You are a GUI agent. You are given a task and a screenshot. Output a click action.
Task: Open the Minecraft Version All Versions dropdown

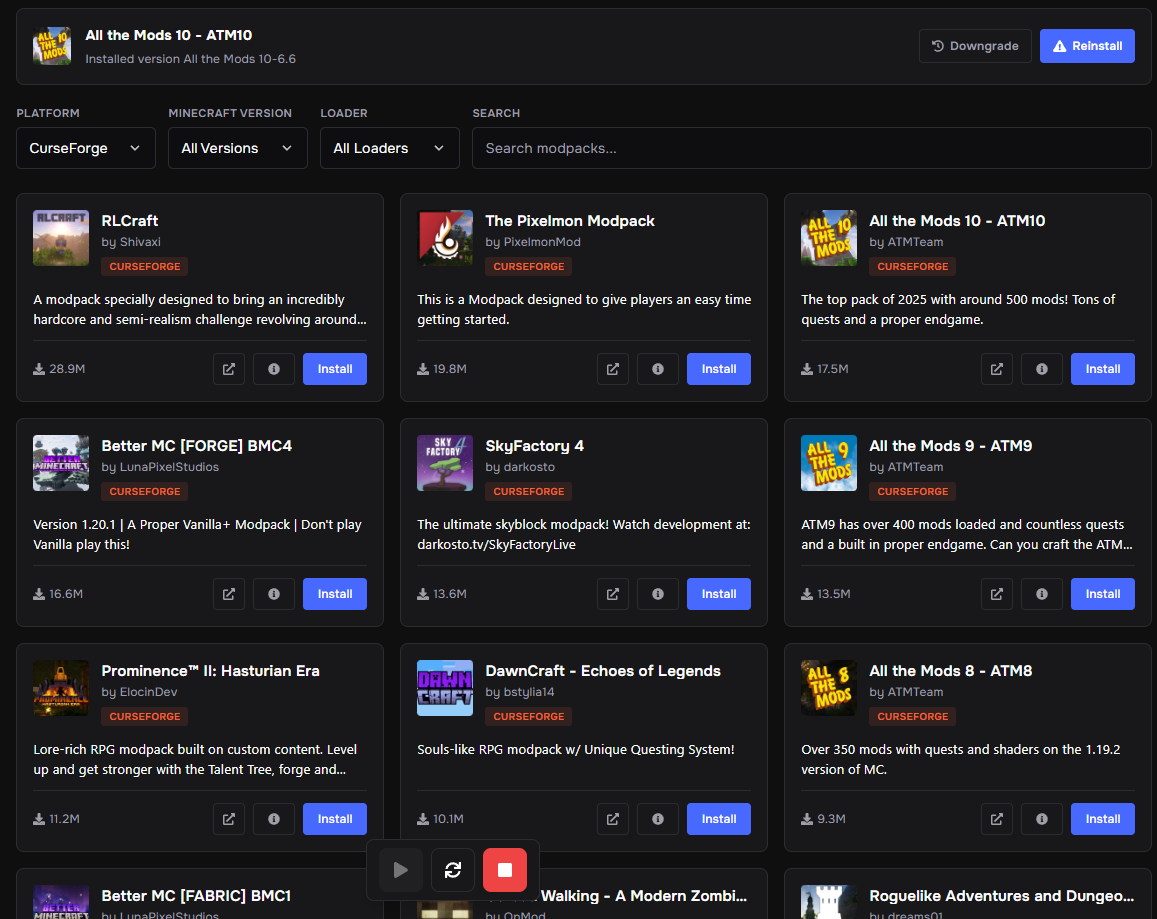238,148
